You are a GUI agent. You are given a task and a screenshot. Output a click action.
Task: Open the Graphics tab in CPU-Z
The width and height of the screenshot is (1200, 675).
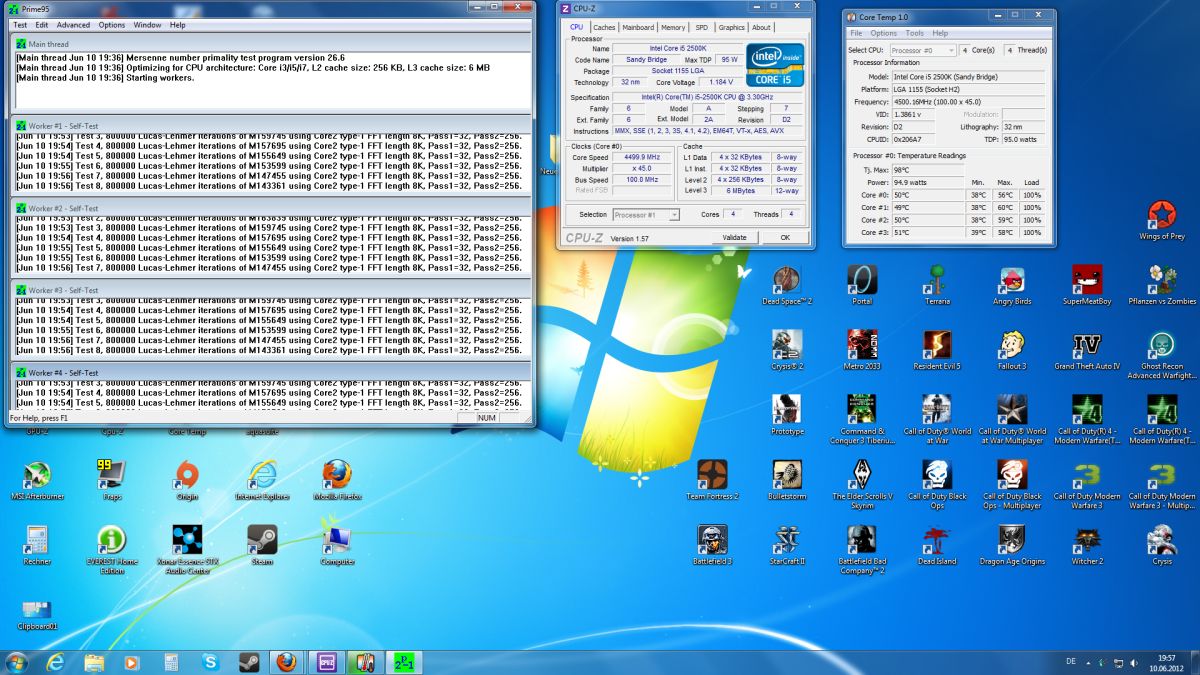click(x=732, y=27)
